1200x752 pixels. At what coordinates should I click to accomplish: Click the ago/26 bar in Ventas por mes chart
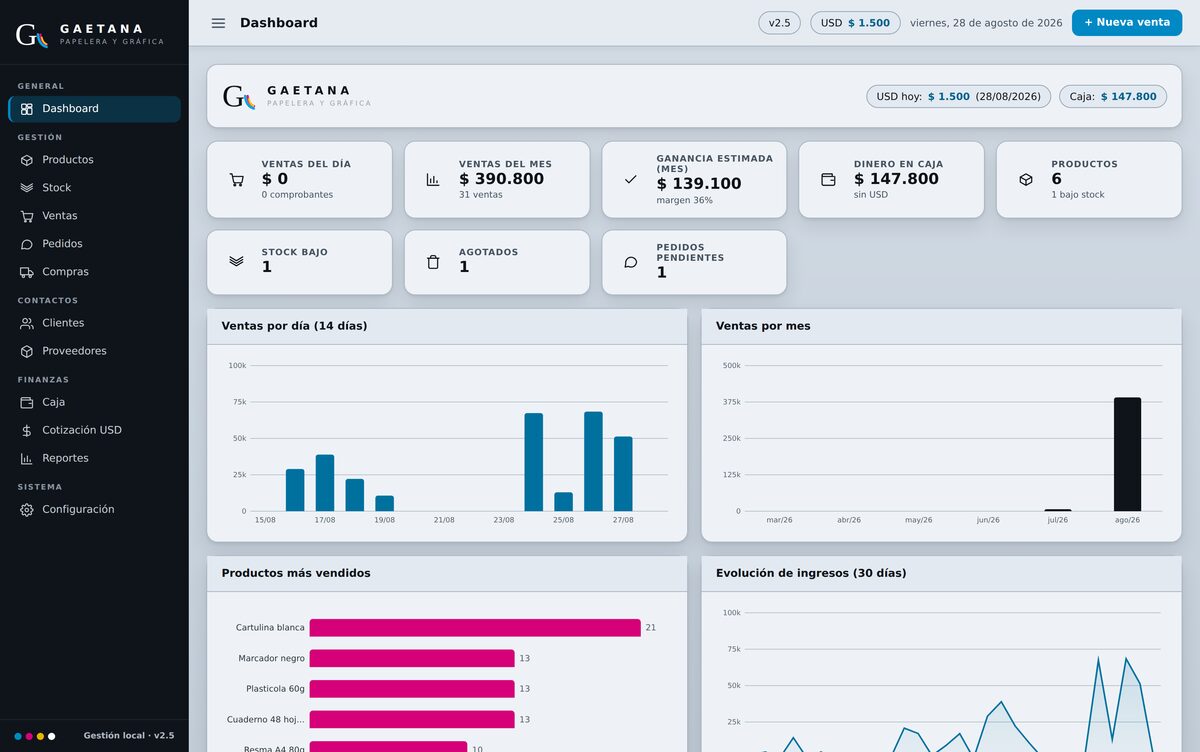pyautogui.click(x=1127, y=454)
